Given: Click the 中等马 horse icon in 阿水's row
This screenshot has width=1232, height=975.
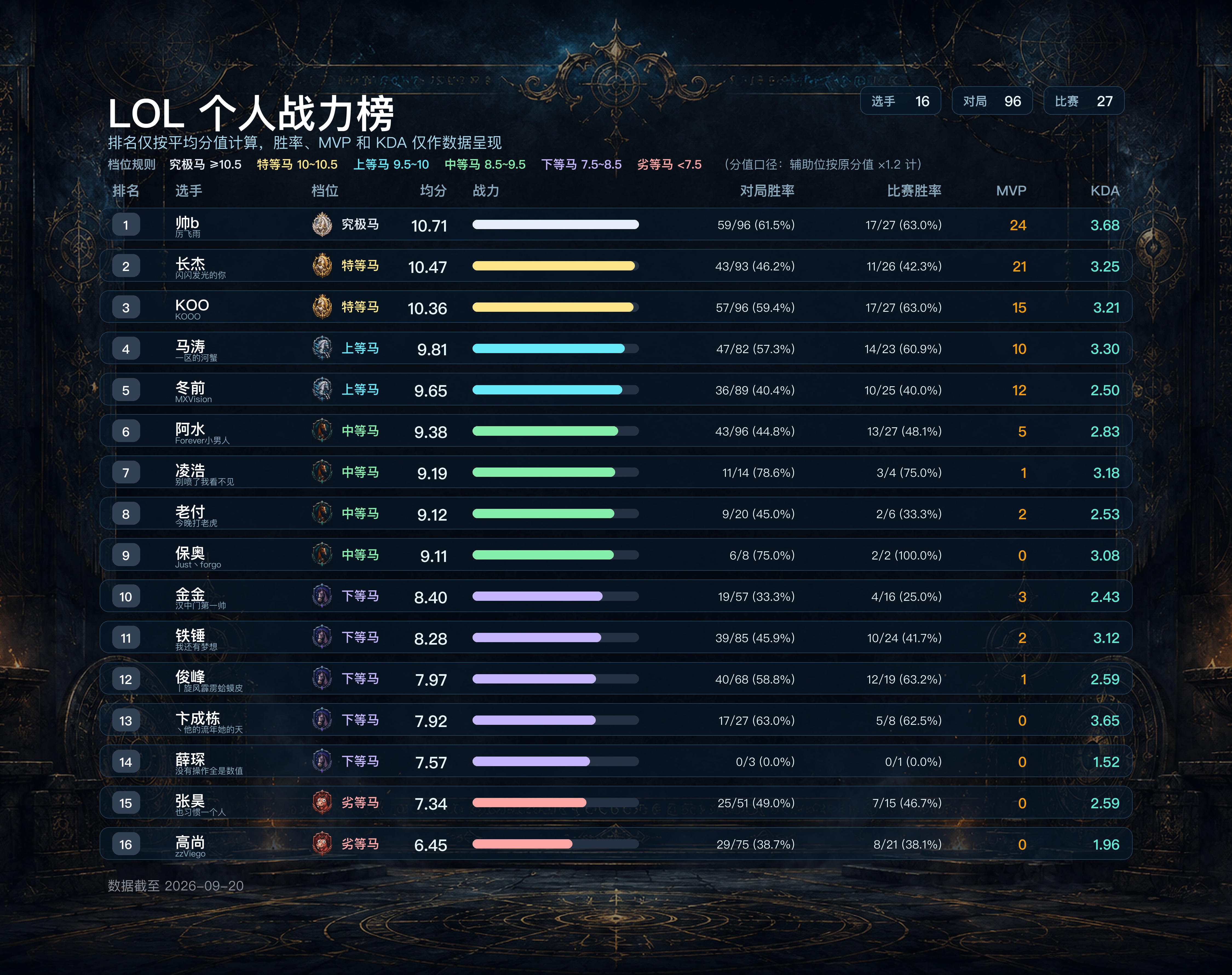Looking at the screenshot, I should [x=322, y=431].
